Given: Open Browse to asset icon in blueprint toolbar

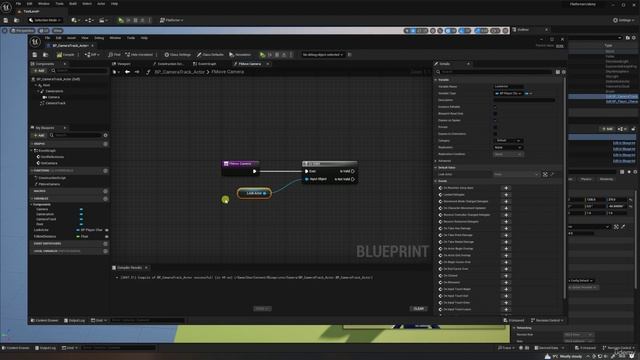Looking at the screenshot, I should [46, 55].
